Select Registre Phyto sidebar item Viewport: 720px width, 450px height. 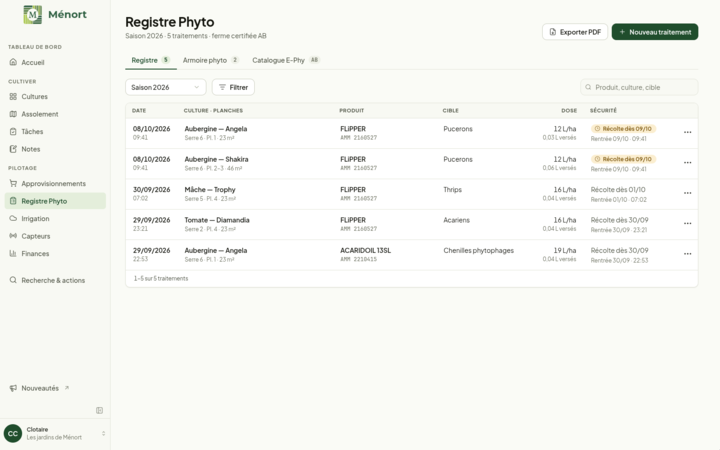55,201
